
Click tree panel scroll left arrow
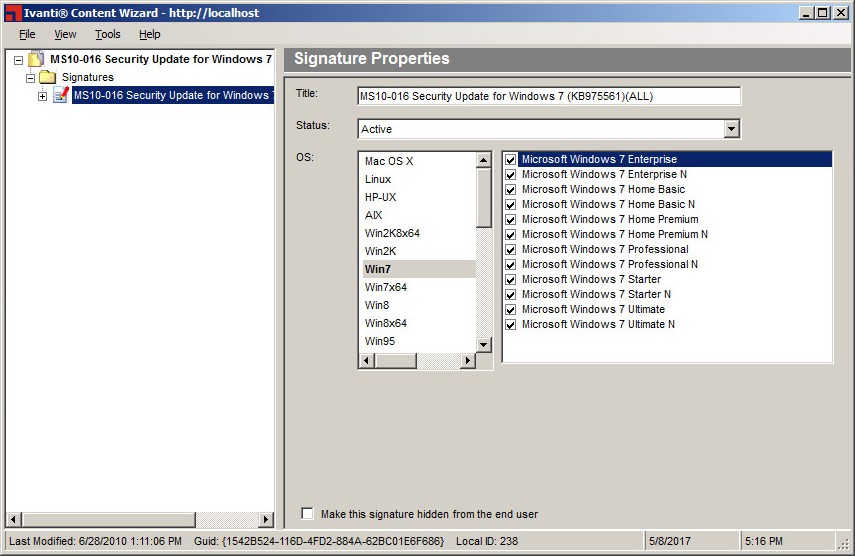coord(15,519)
